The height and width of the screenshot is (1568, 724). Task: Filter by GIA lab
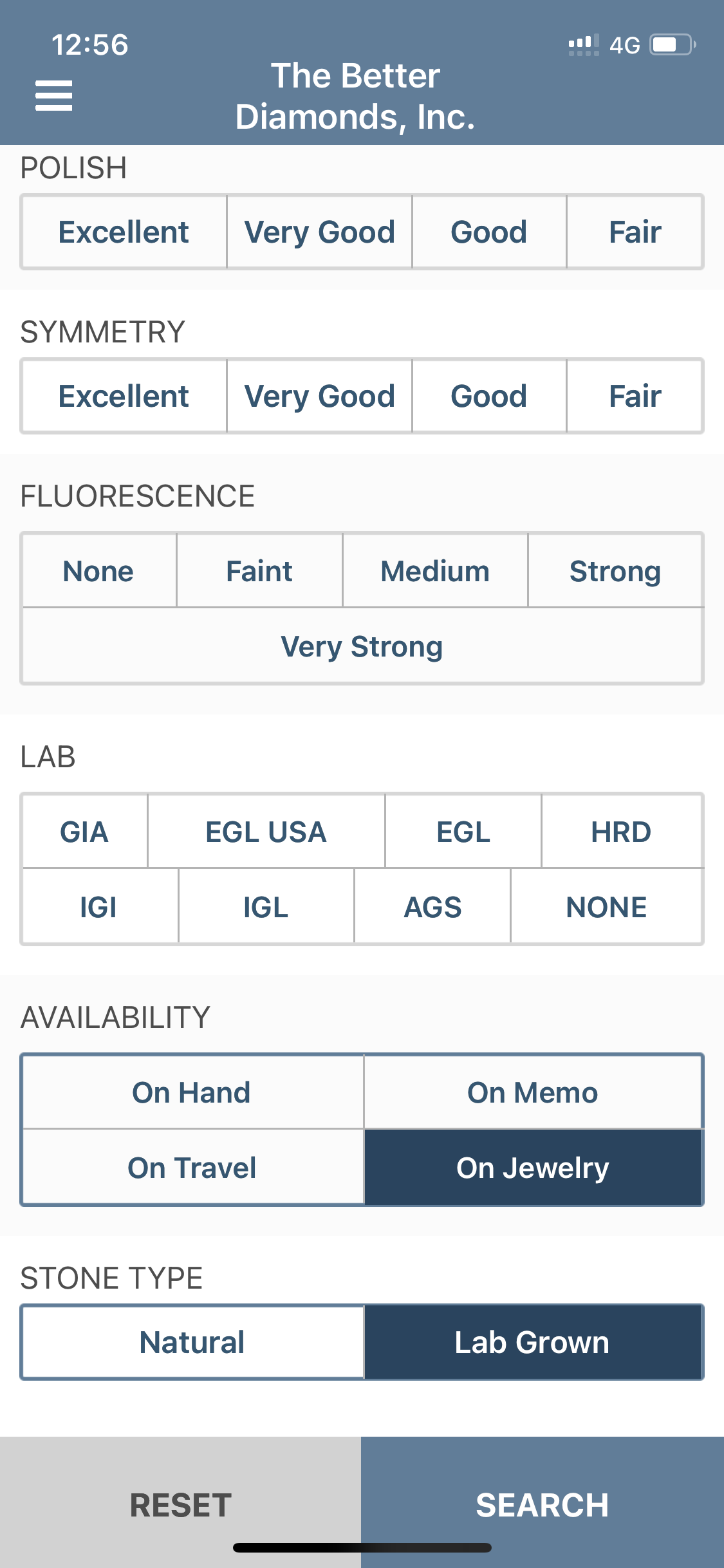(85, 832)
